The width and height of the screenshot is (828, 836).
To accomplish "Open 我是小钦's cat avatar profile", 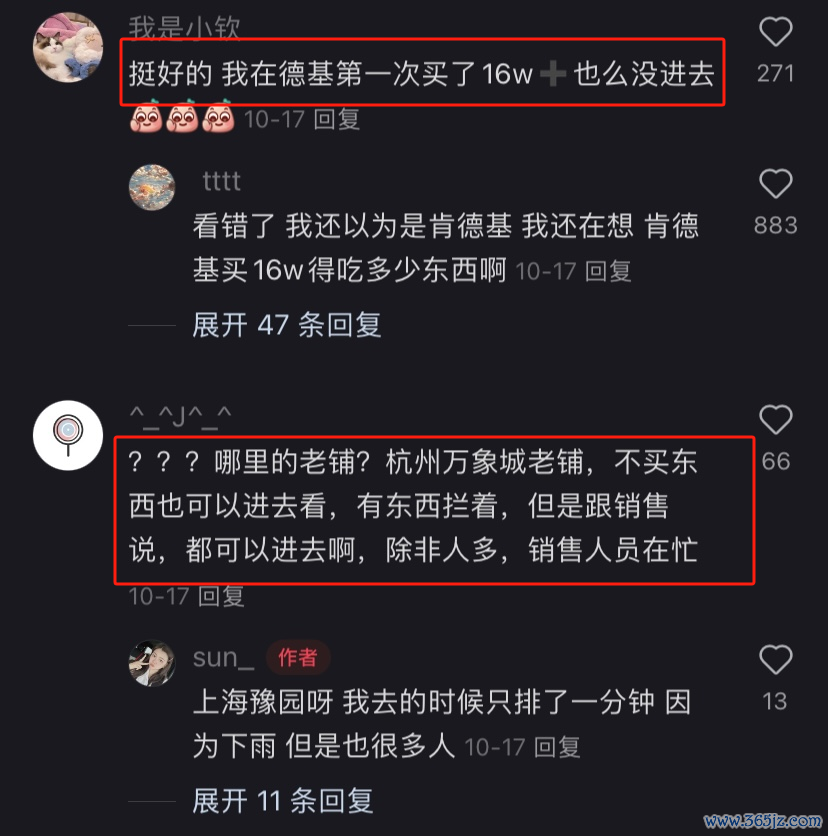I will (68, 47).
